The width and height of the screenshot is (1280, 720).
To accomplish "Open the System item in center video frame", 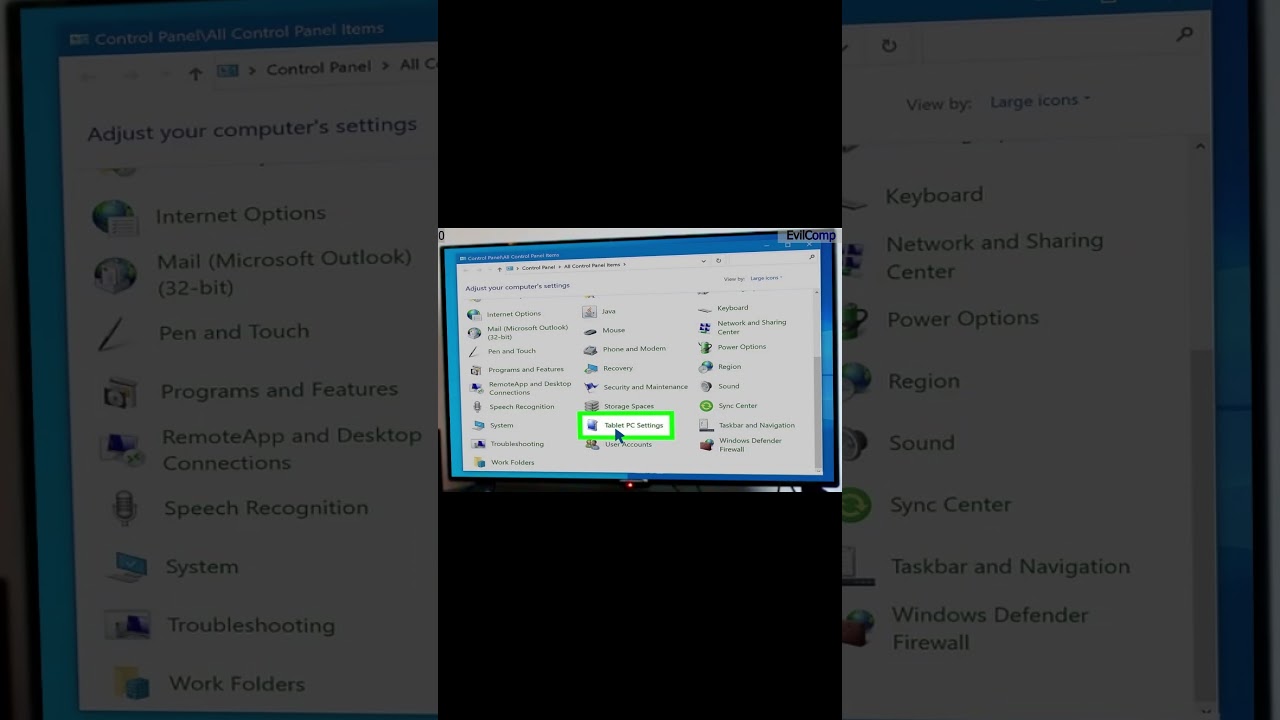I will click(493, 425).
